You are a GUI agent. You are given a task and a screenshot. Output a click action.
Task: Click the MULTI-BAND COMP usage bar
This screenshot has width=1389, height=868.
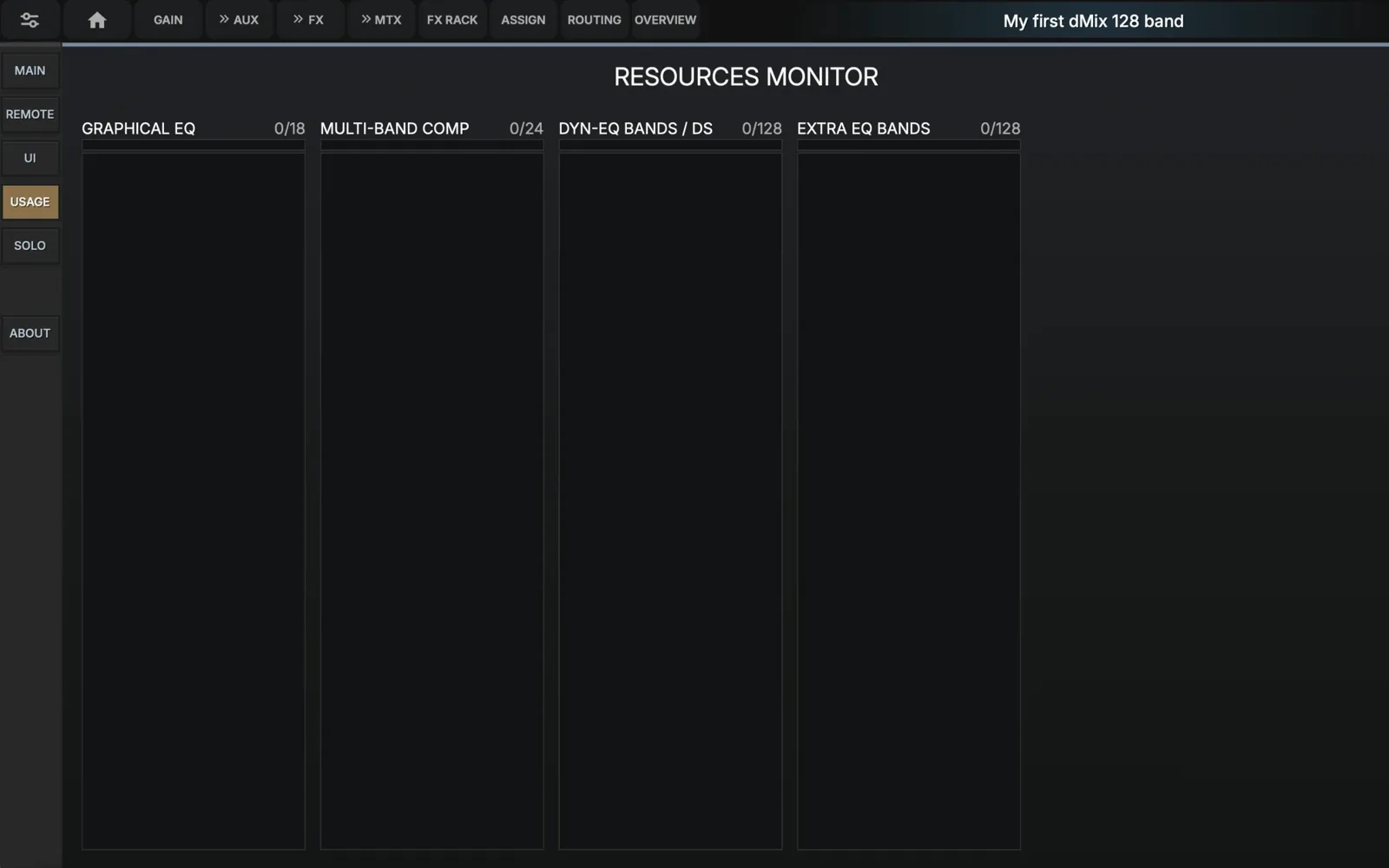[432, 145]
